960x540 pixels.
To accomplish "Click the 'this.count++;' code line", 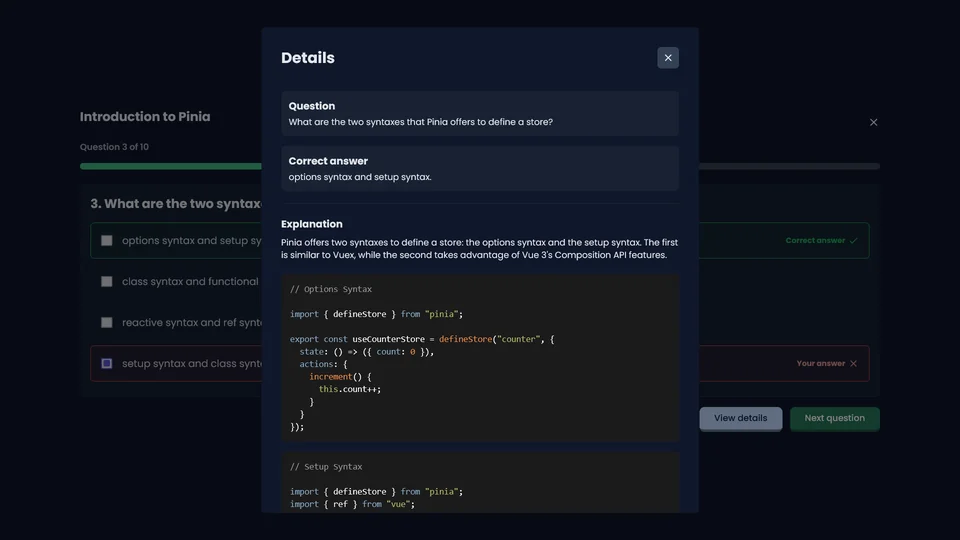I will (350, 389).
